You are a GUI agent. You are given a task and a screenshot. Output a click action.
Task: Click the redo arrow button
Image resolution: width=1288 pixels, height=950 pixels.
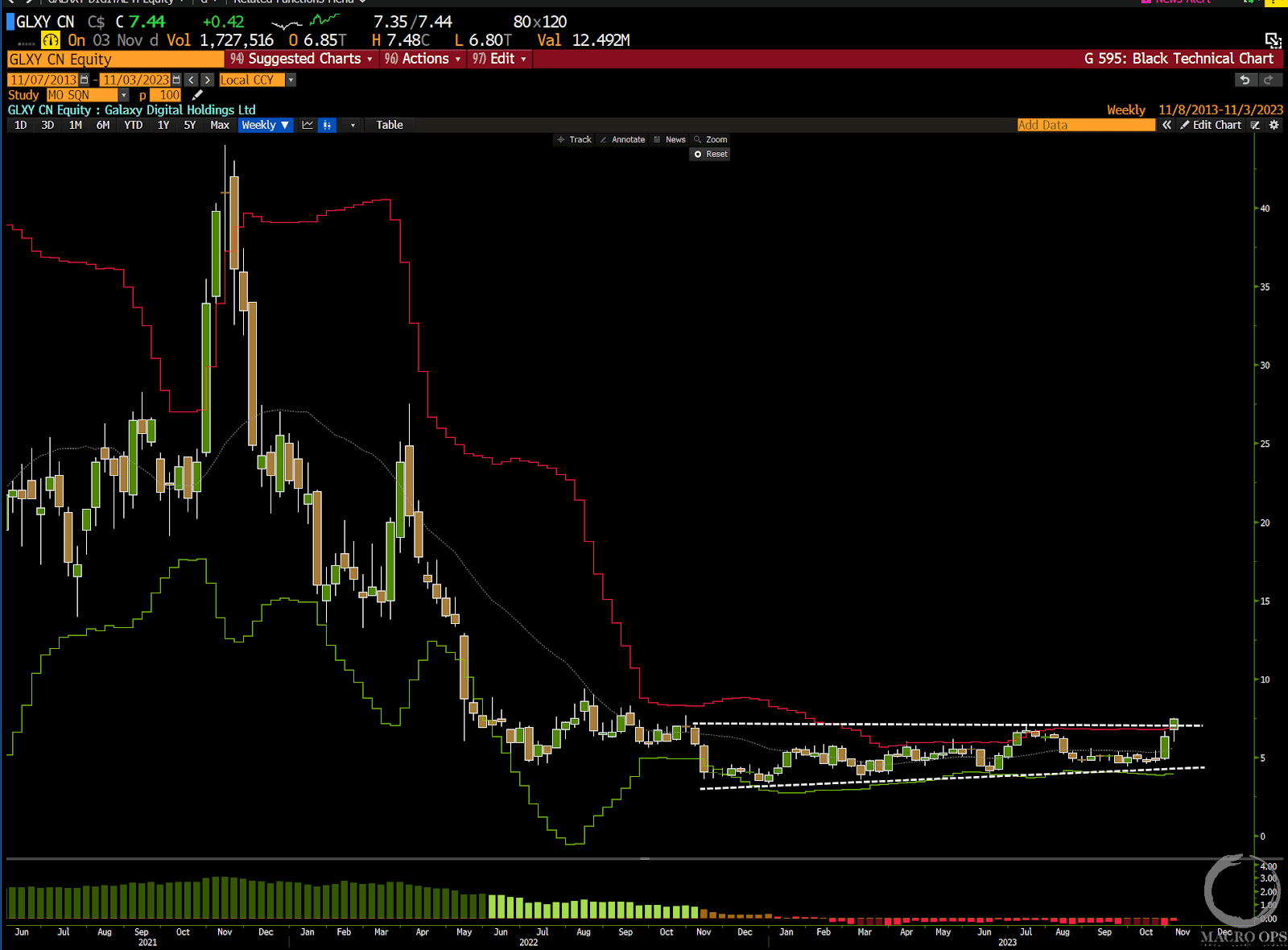[x=1269, y=80]
